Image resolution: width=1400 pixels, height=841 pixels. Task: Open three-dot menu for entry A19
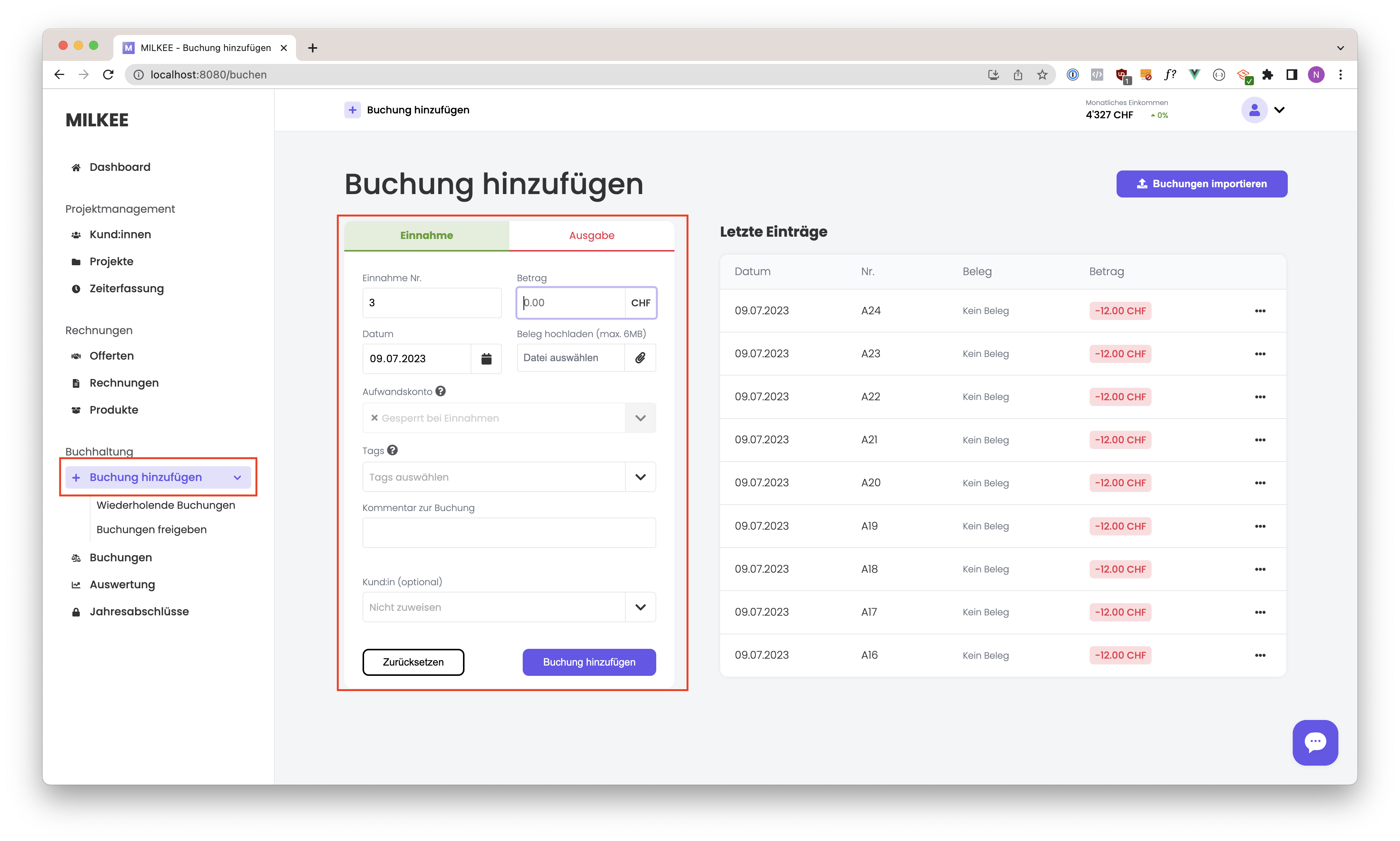[x=1260, y=526]
